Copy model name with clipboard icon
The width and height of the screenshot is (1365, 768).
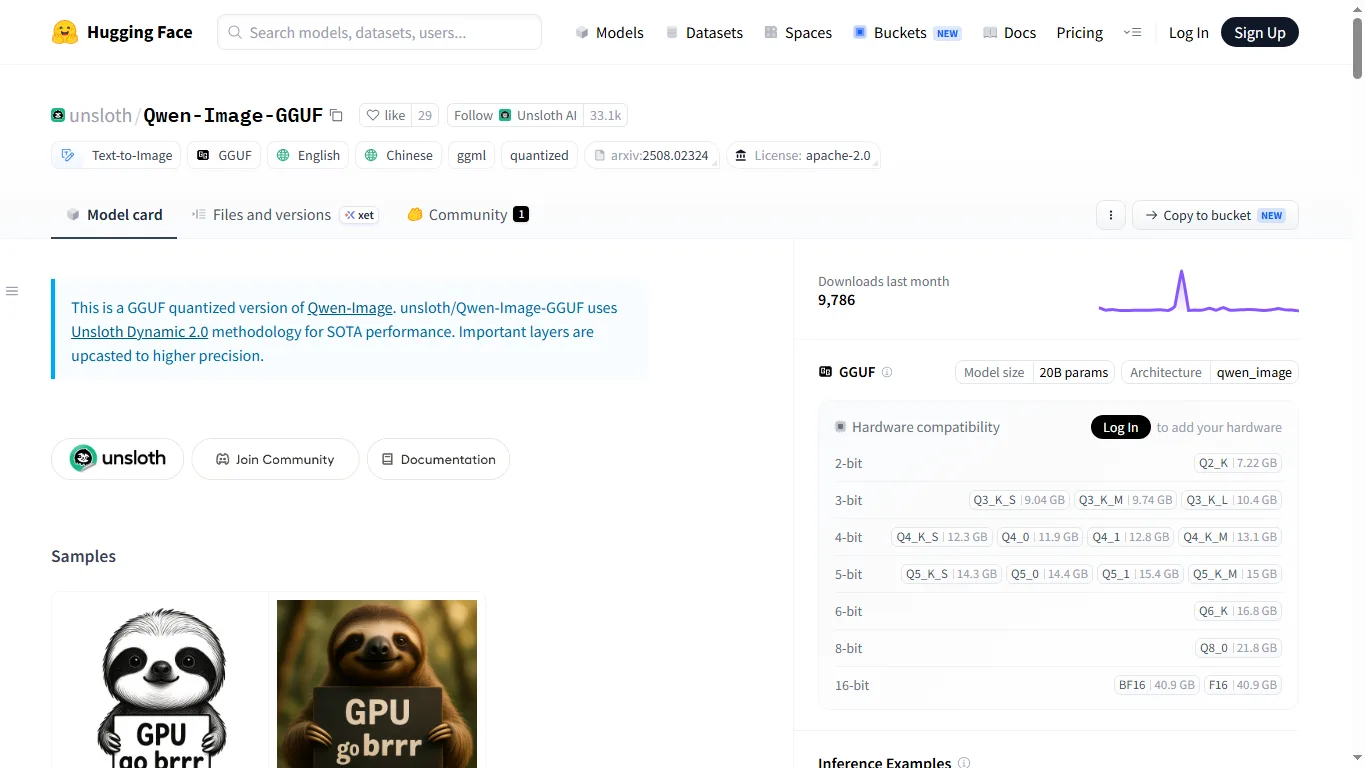336,116
